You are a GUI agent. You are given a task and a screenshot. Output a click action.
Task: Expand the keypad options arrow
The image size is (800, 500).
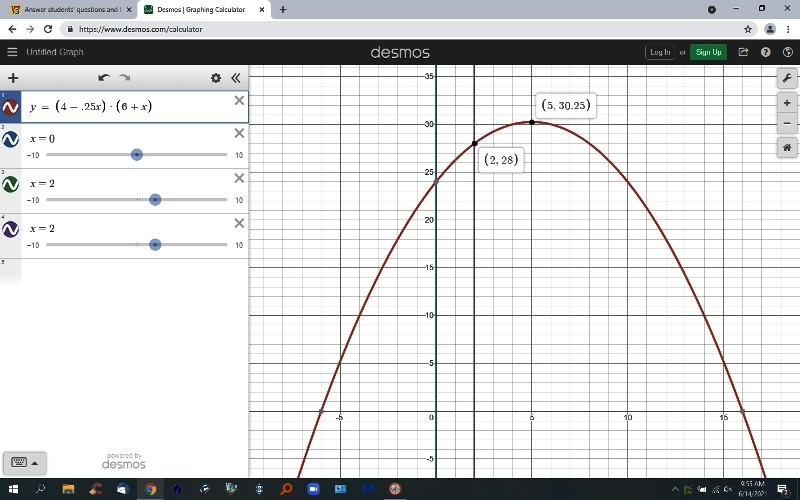[x=35, y=463]
